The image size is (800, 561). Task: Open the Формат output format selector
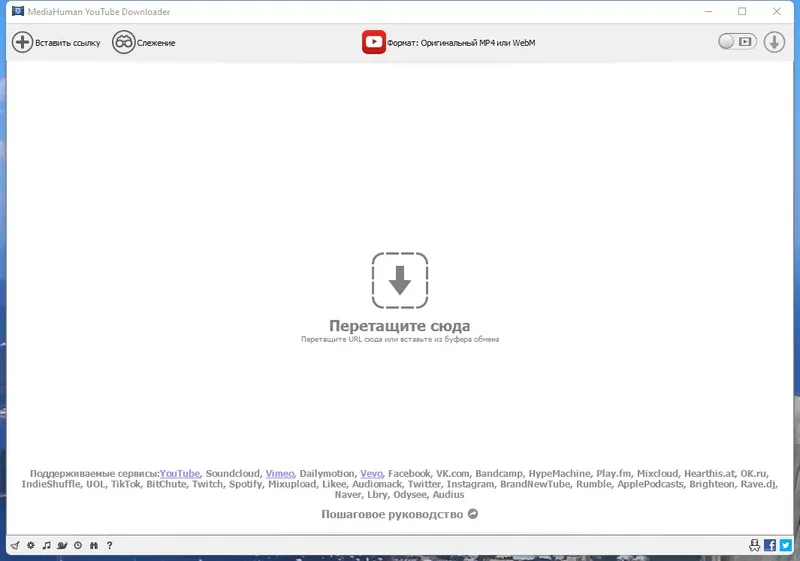[449, 42]
